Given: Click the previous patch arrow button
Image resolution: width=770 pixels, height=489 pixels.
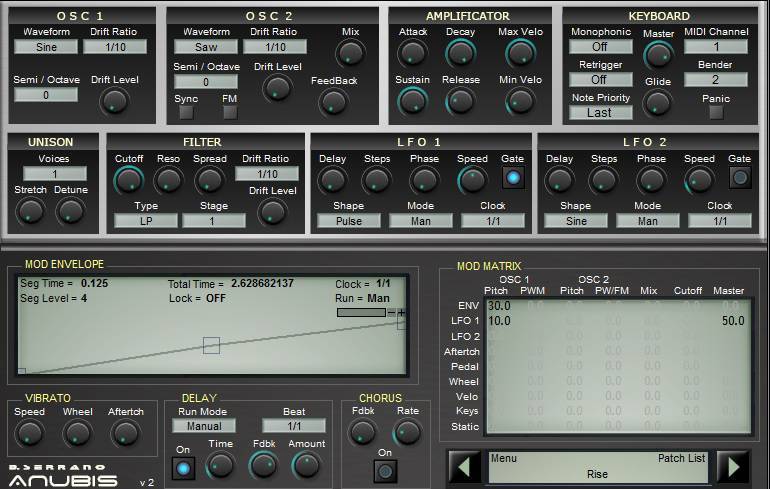Looking at the screenshot, I should click(461, 467).
